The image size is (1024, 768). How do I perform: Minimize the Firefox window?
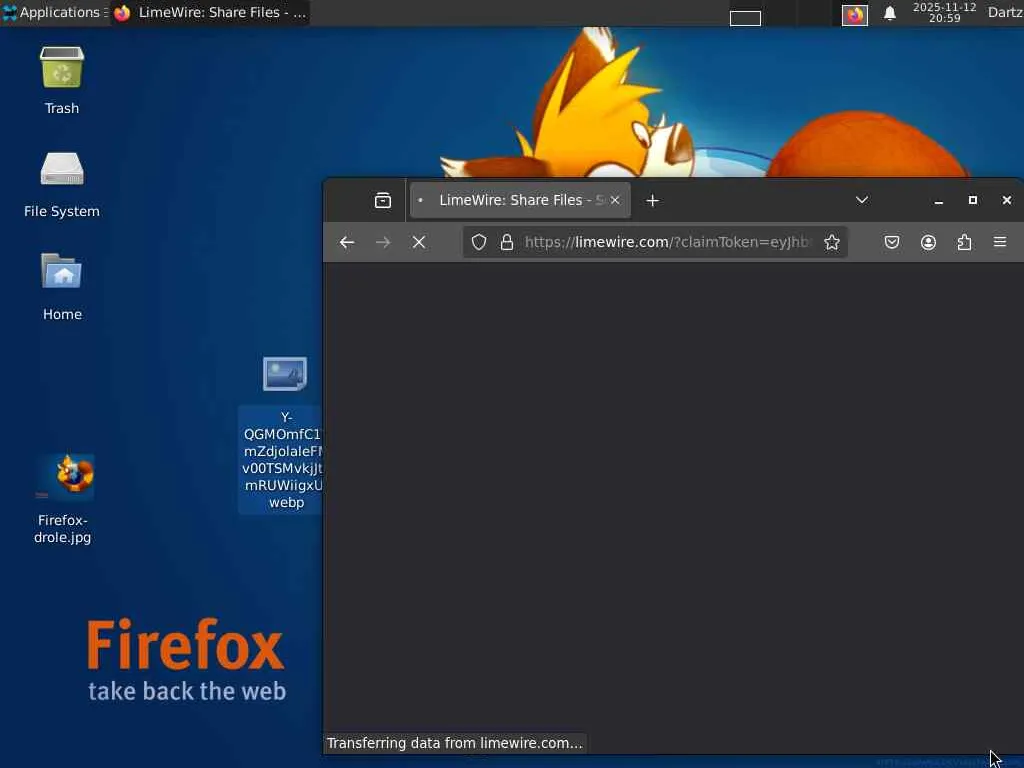tap(938, 200)
